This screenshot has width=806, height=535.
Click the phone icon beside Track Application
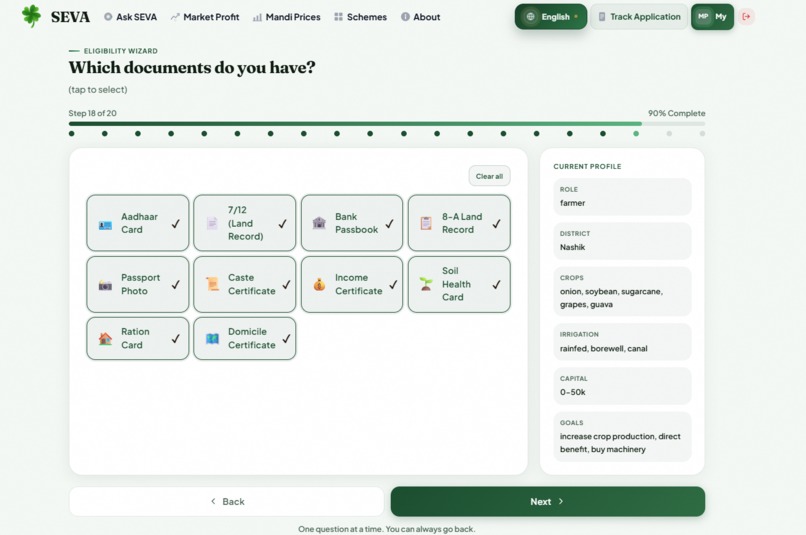click(601, 17)
